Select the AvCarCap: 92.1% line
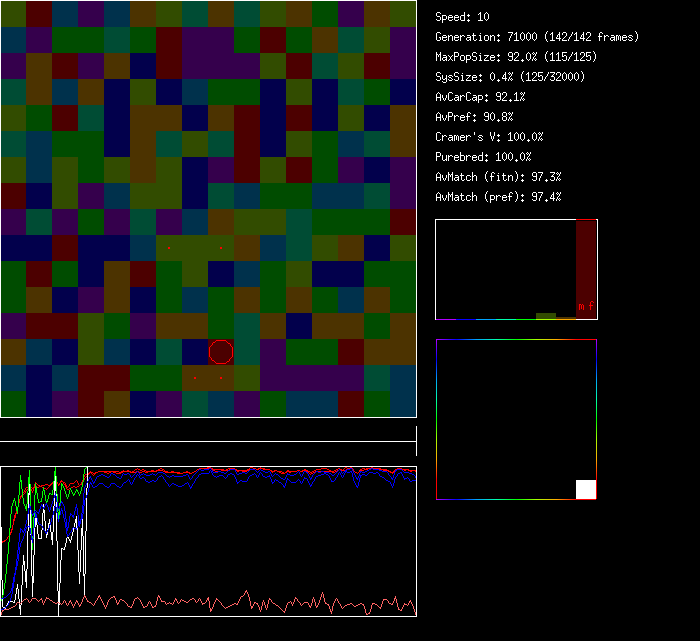The height and width of the screenshot is (641, 700). click(x=480, y=97)
